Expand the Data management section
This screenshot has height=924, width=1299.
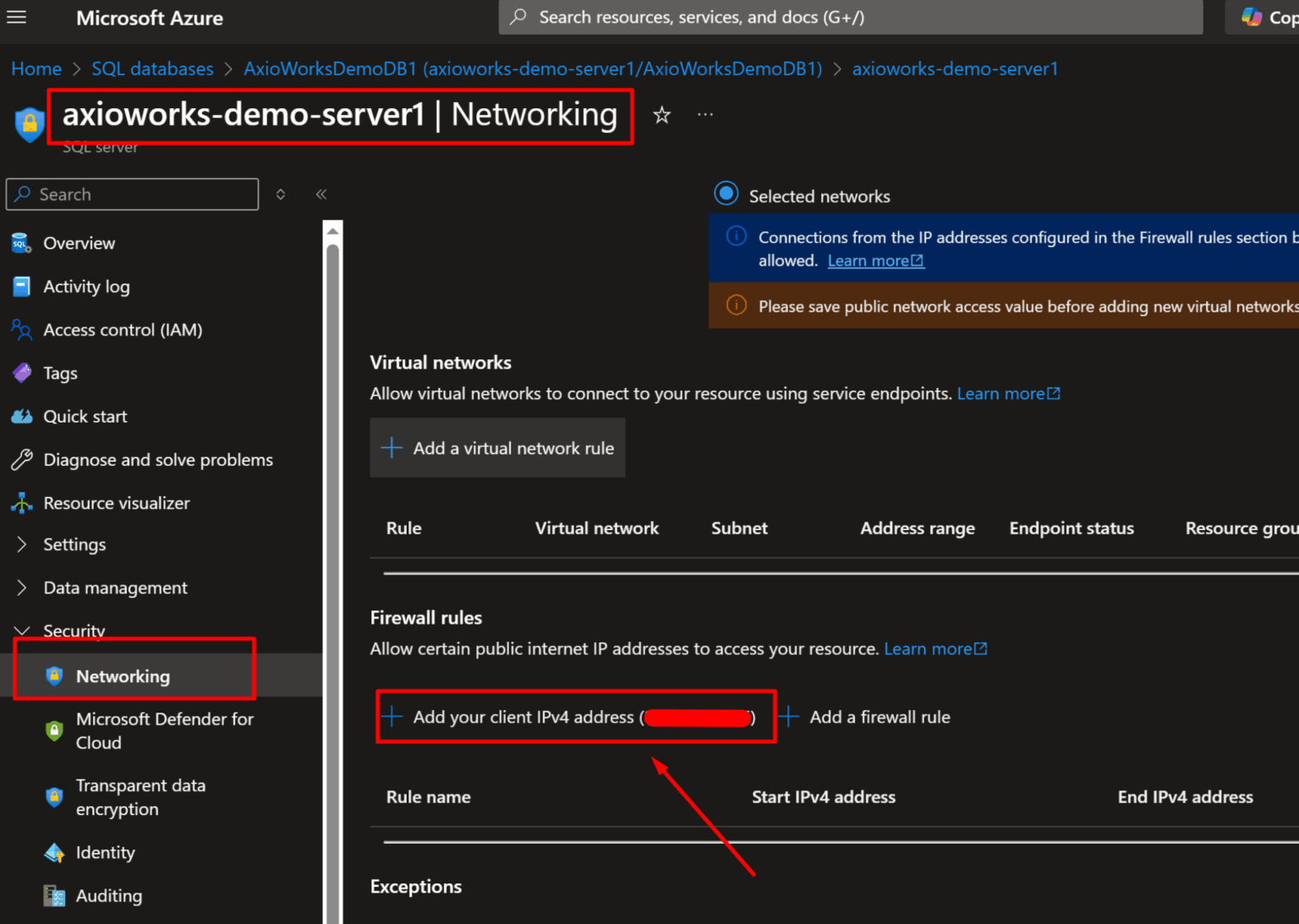pyautogui.click(x=23, y=588)
